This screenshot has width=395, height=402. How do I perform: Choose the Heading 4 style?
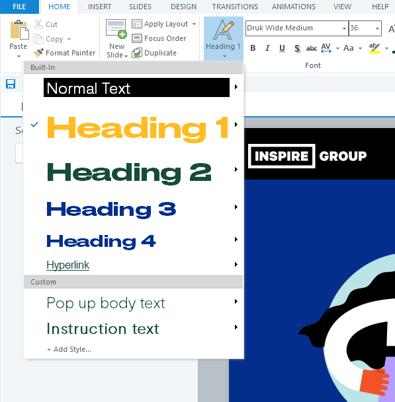[101, 241]
